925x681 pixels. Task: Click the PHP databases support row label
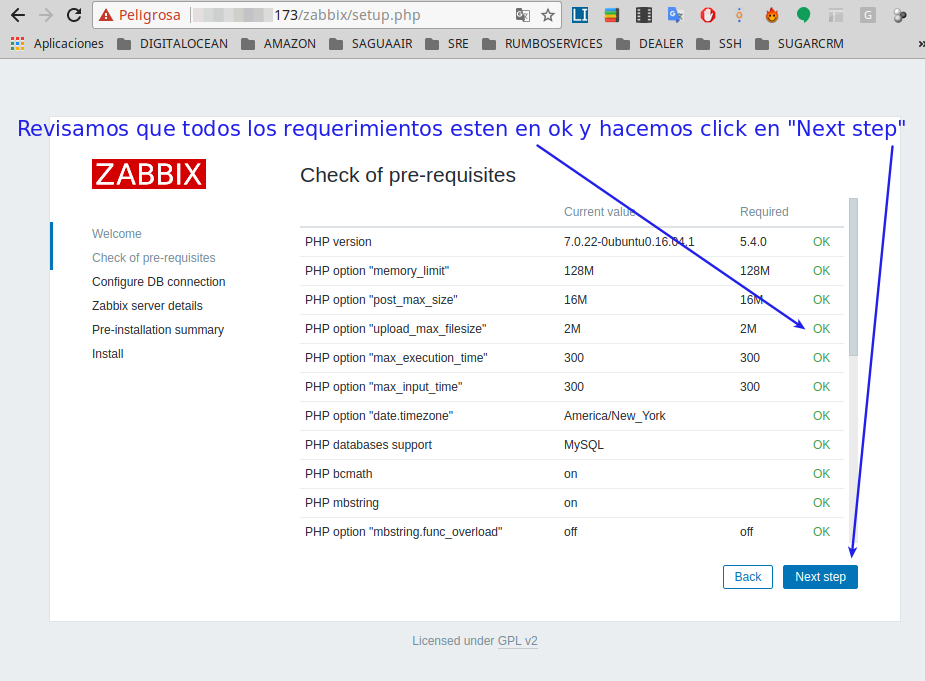368,444
